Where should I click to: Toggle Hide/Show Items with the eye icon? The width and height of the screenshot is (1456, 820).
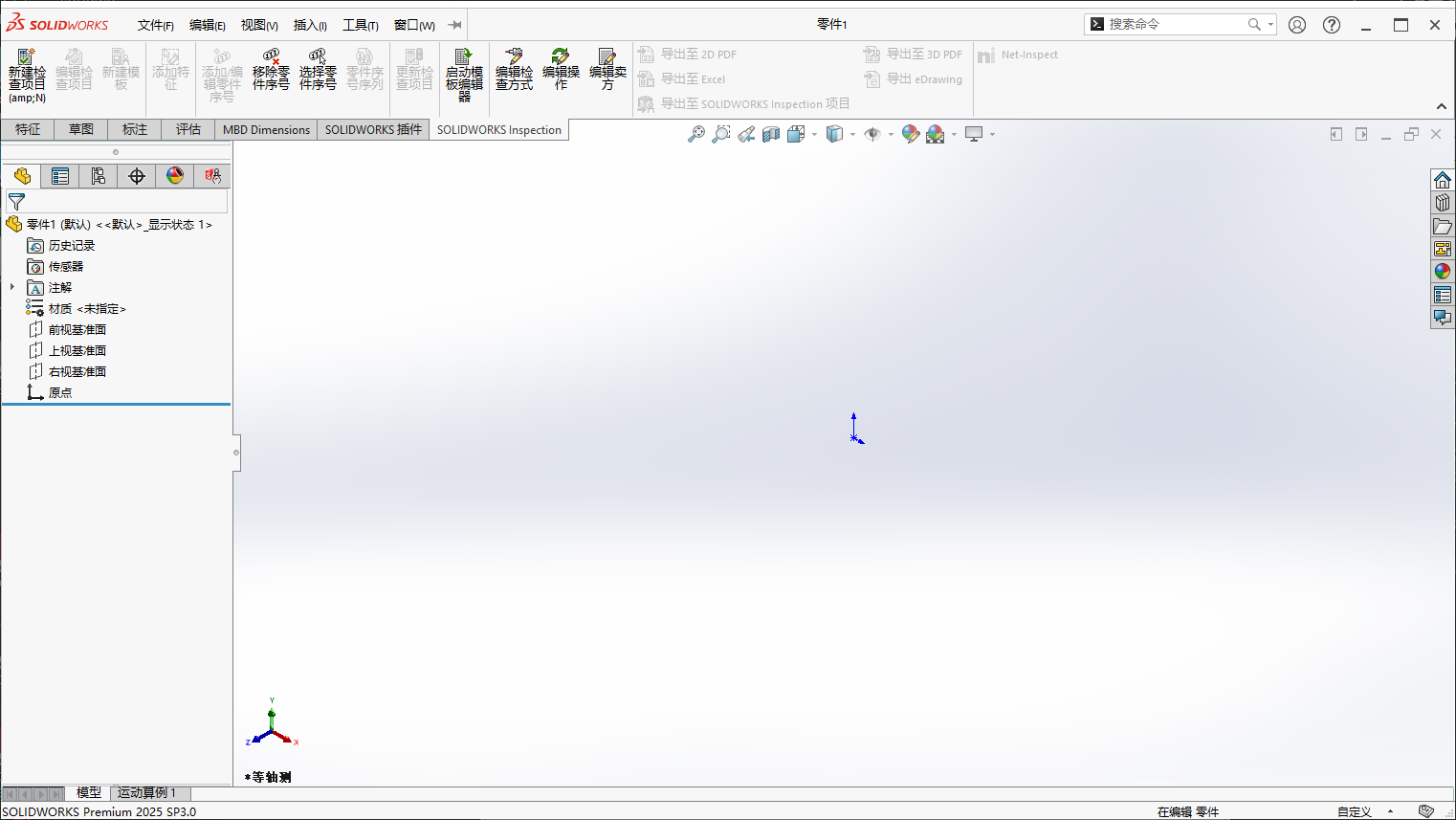click(871, 133)
